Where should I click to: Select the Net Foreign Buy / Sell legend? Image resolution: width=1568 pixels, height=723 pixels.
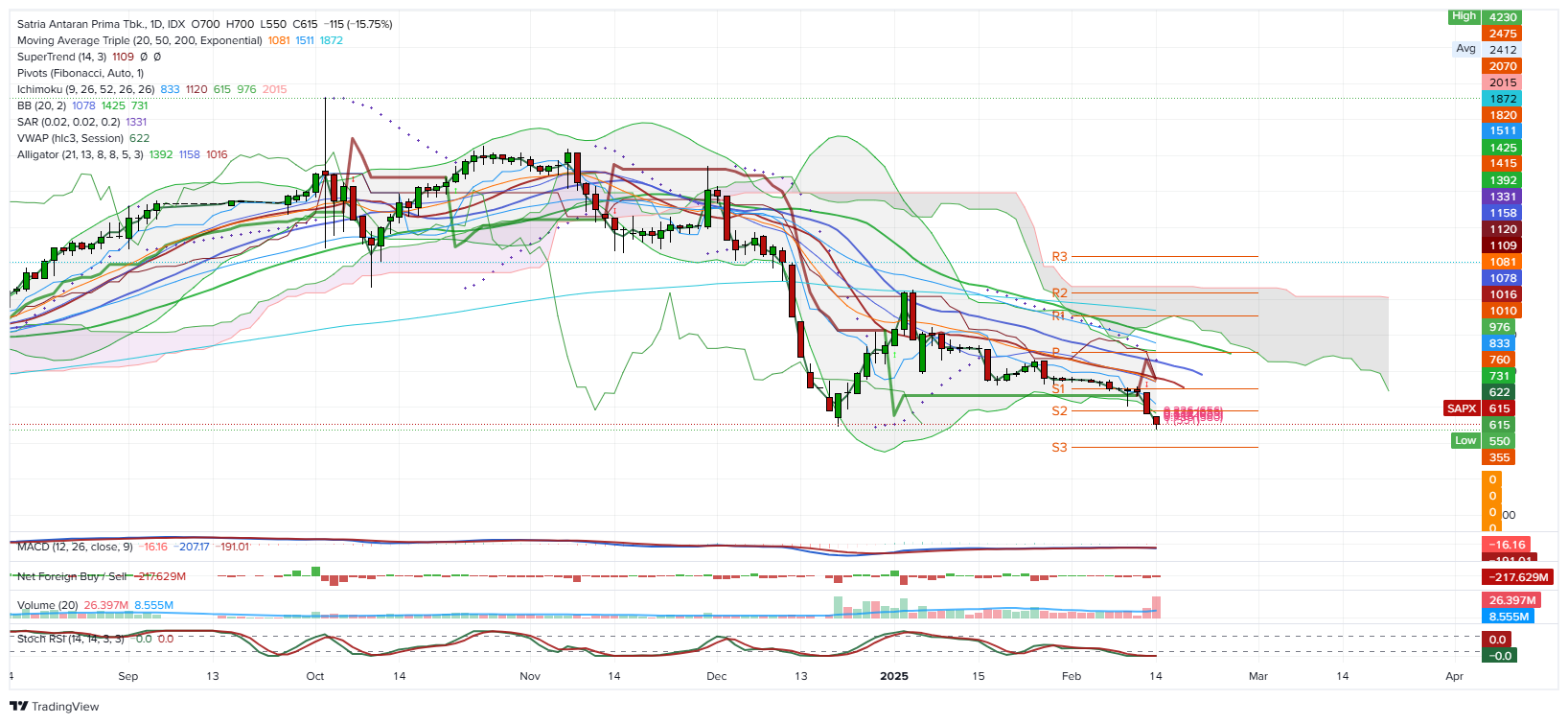pos(102,576)
